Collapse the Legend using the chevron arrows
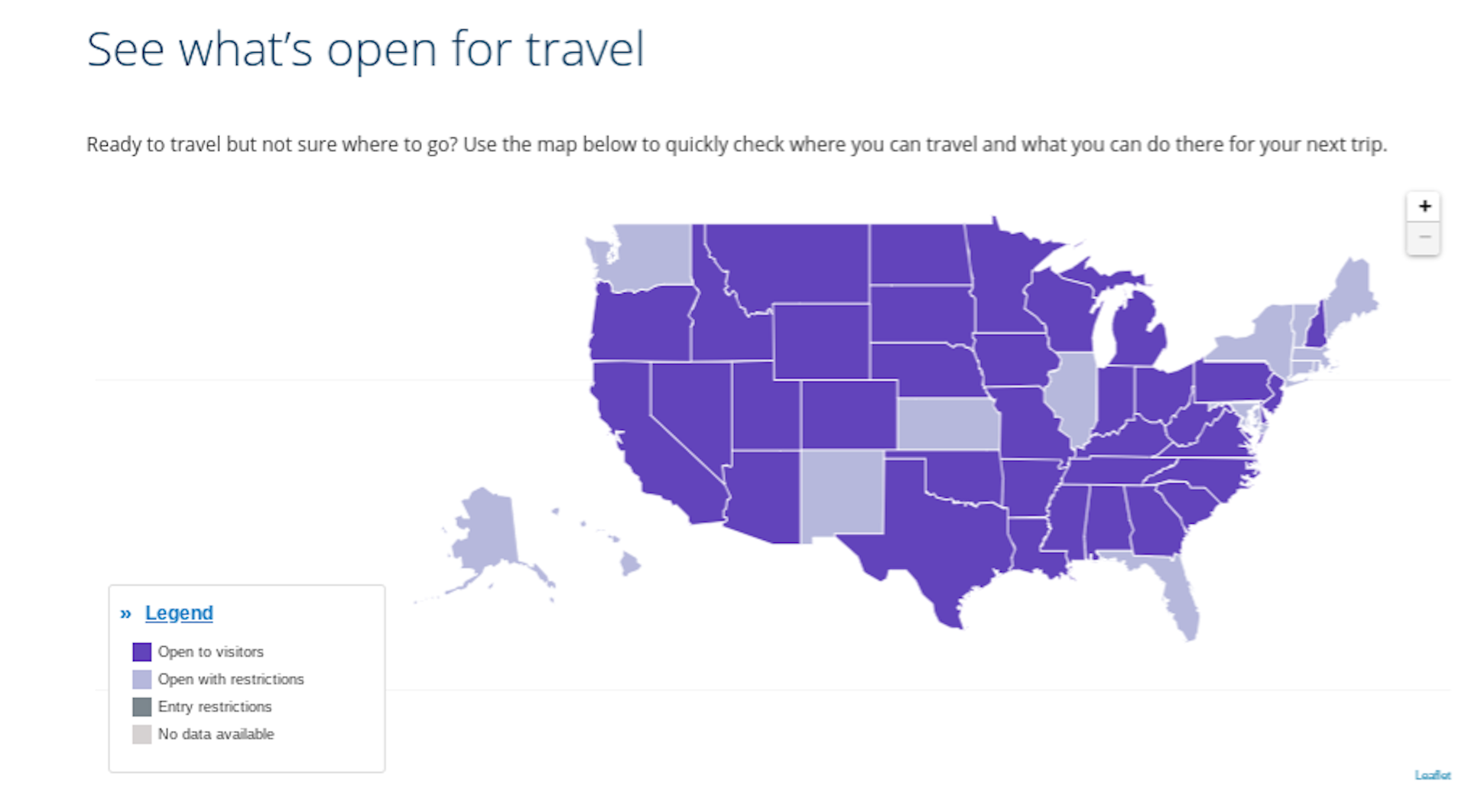The height and width of the screenshot is (812, 1468). pos(125,612)
